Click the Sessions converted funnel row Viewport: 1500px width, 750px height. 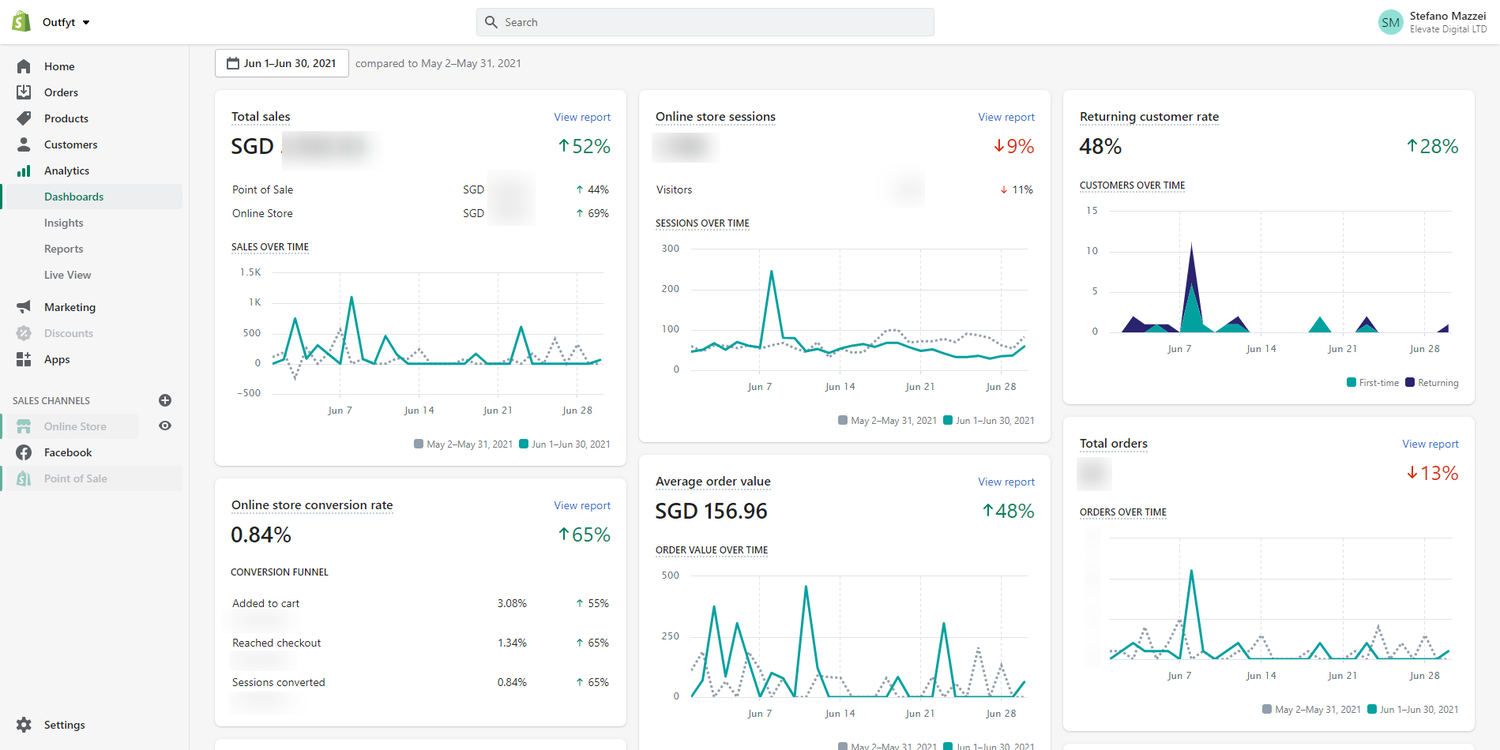(x=420, y=683)
